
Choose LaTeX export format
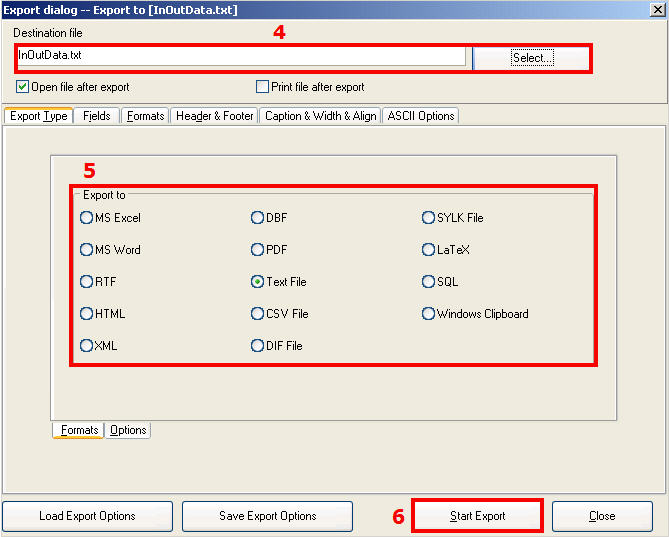point(429,250)
